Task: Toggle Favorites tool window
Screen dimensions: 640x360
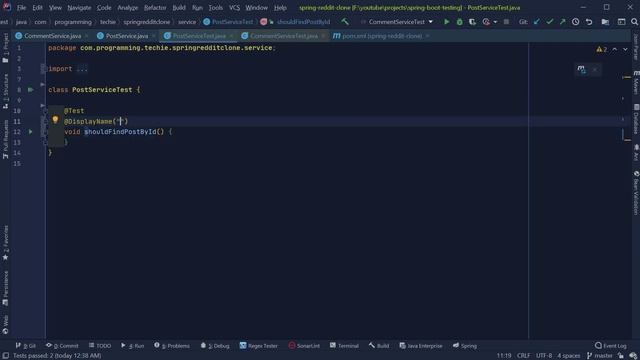Action: [x=5, y=243]
